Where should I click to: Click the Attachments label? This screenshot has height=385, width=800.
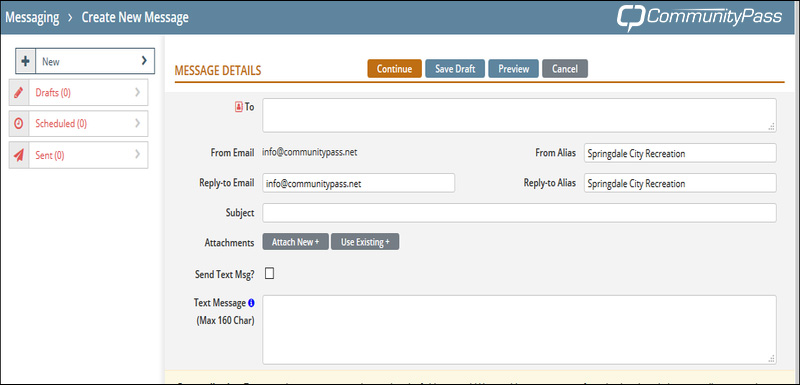coord(229,243)
